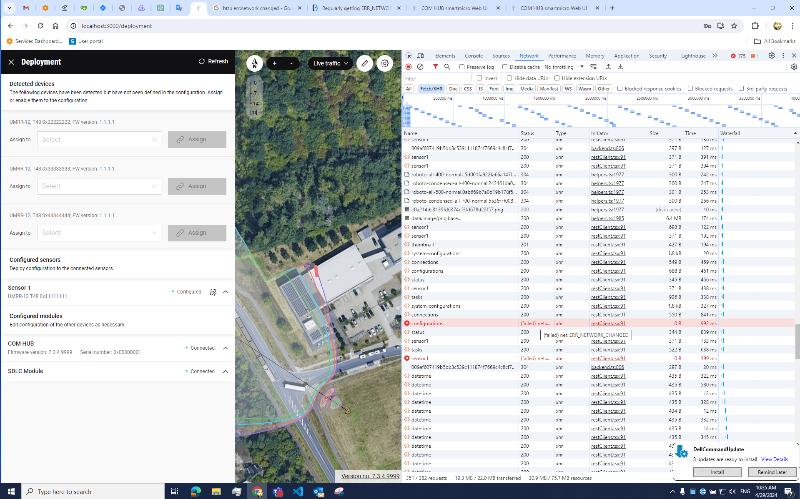Zoom out the map with the minus button
Viewport: 800px width, 499px height.
click(291, 63)
